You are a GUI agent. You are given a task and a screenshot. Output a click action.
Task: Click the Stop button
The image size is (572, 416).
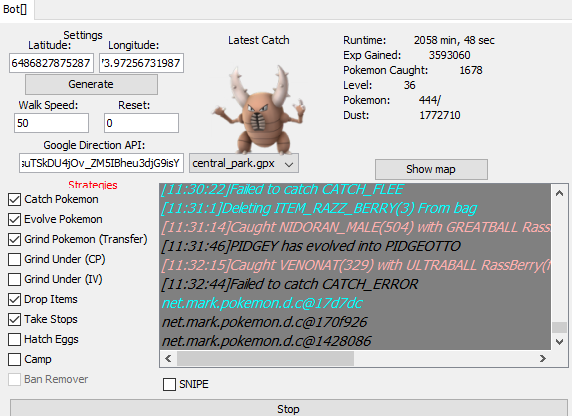click(x=288, y=408)
